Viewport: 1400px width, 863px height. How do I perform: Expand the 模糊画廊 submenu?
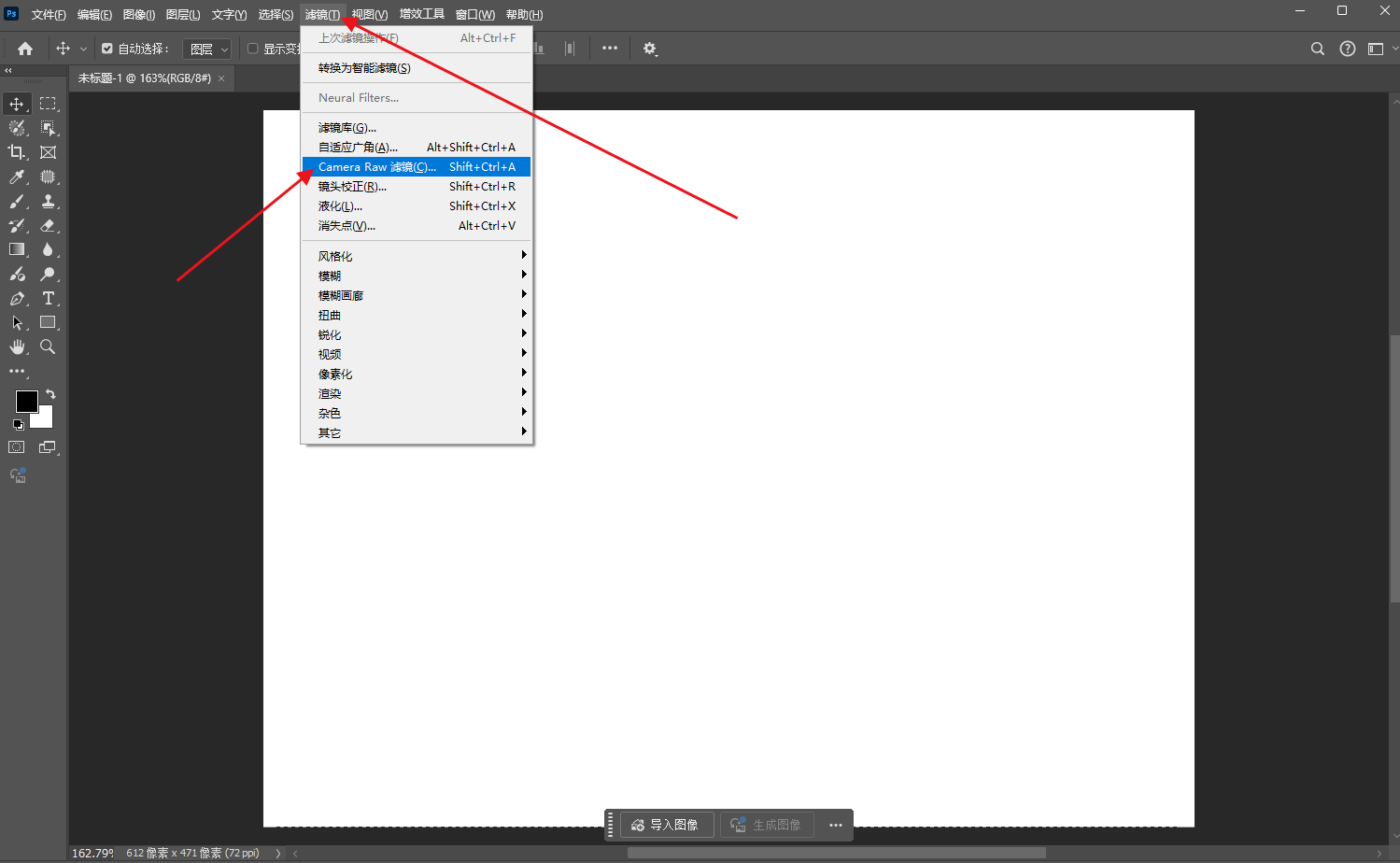coord(417,295)
